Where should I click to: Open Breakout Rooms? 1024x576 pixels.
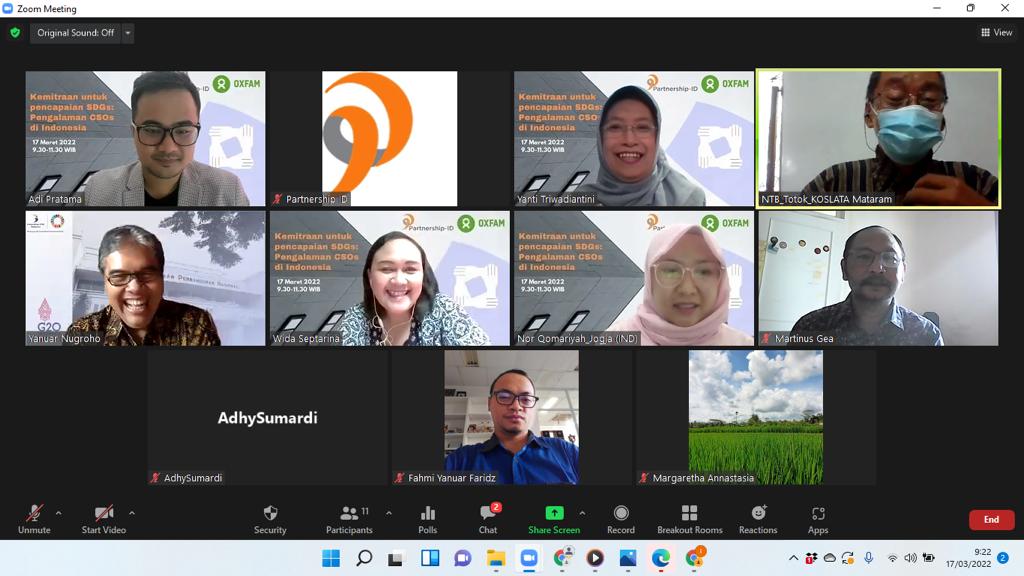689,518
